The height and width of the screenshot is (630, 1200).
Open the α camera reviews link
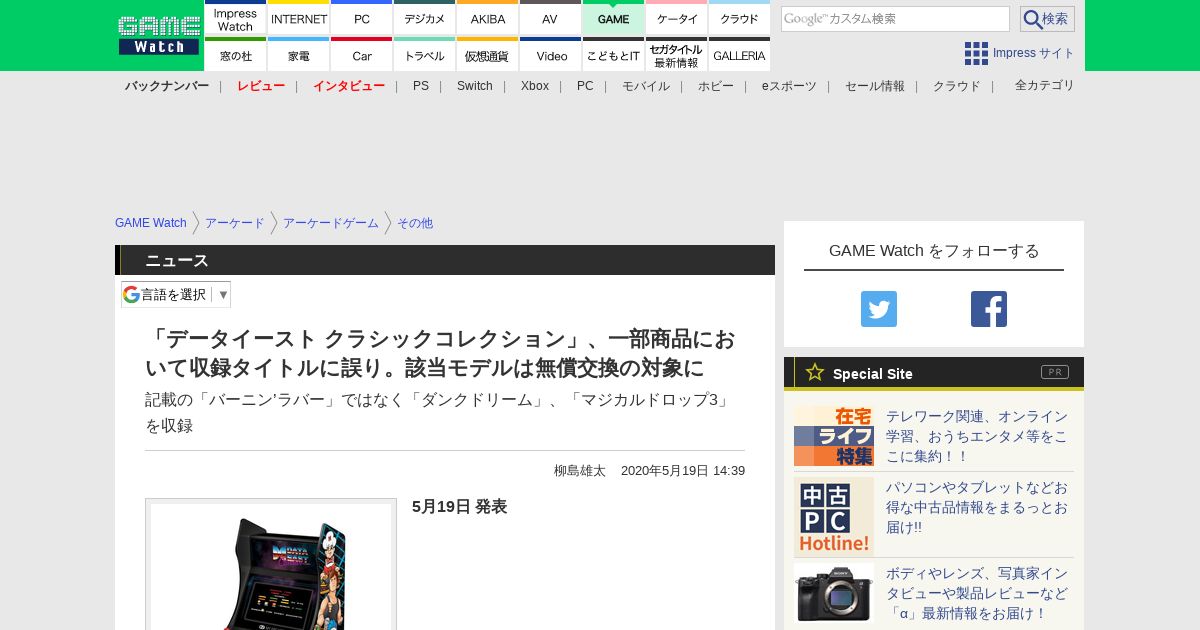point(977,593)
